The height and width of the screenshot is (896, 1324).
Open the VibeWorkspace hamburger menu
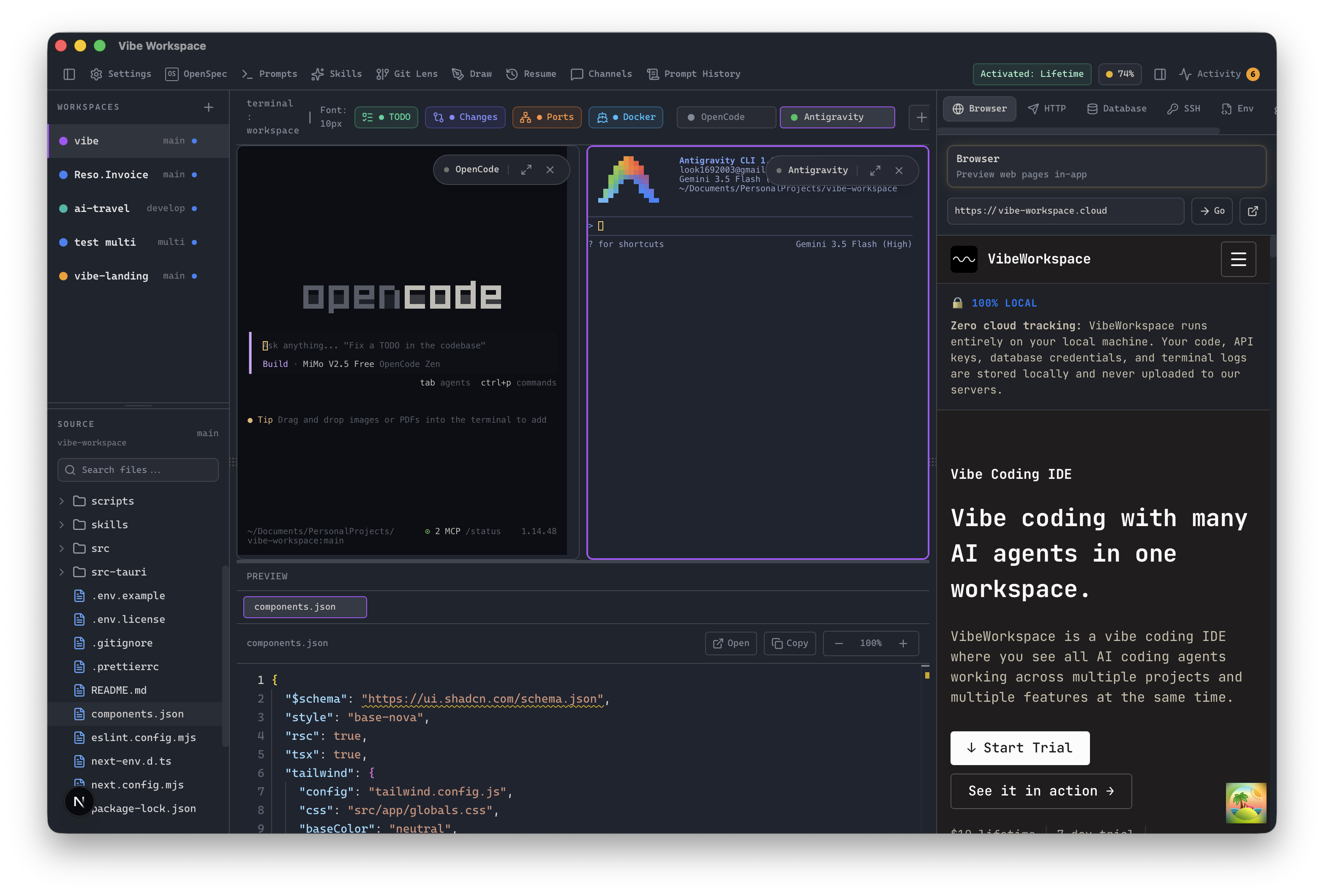click(x=1239, y=260)
